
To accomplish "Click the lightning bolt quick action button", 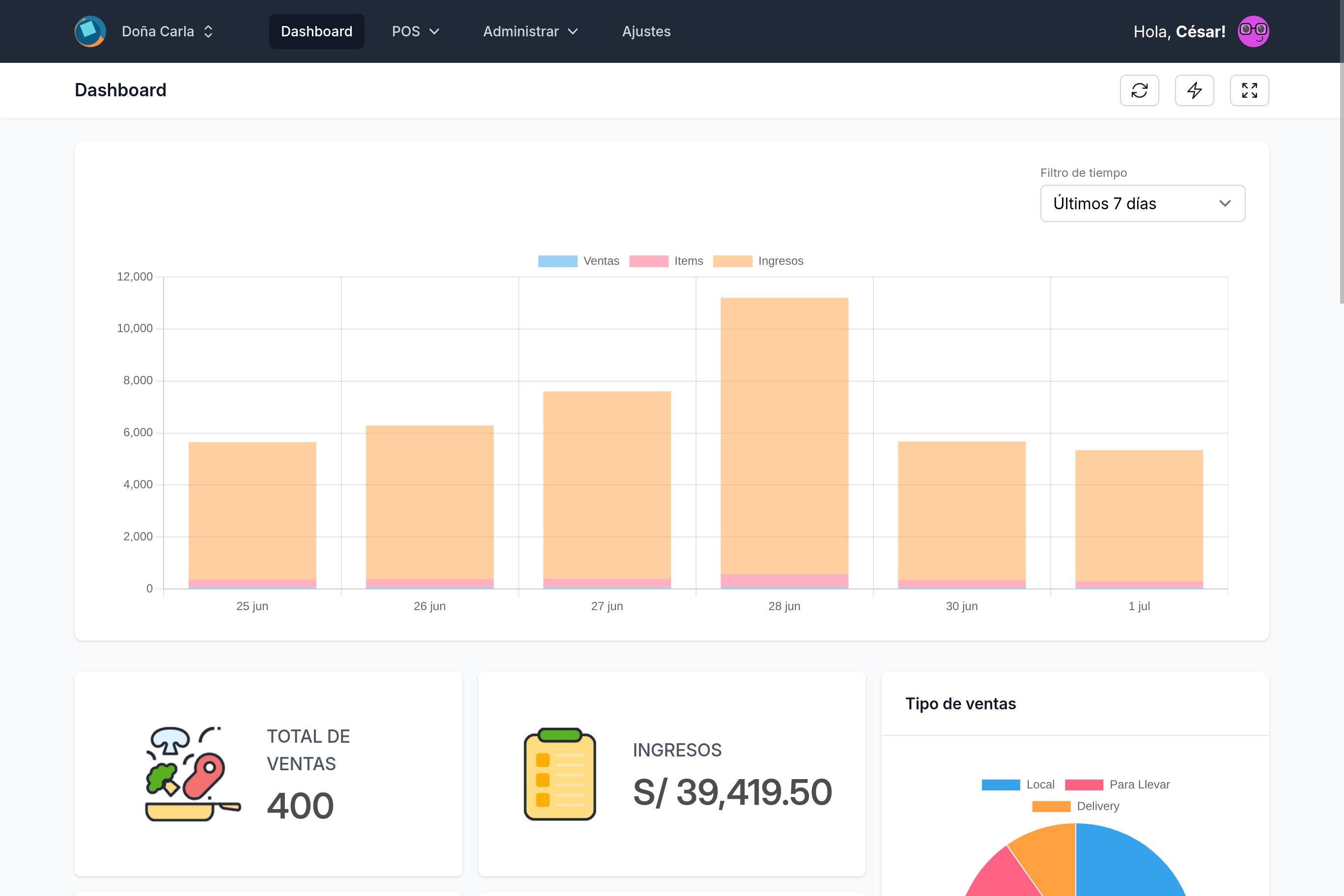I will coord(1194,90).
